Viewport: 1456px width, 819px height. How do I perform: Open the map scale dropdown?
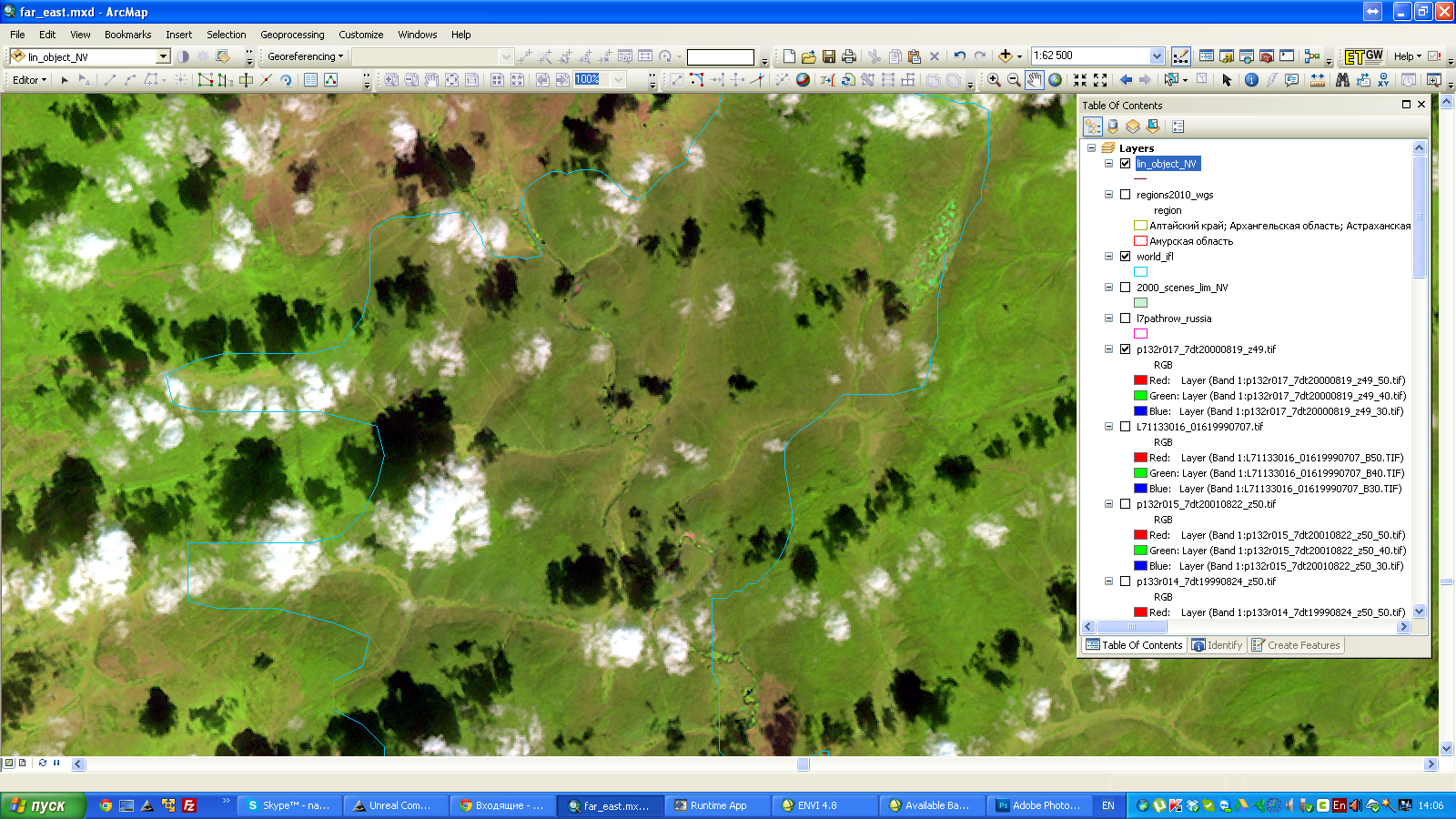click(1157, 56)
